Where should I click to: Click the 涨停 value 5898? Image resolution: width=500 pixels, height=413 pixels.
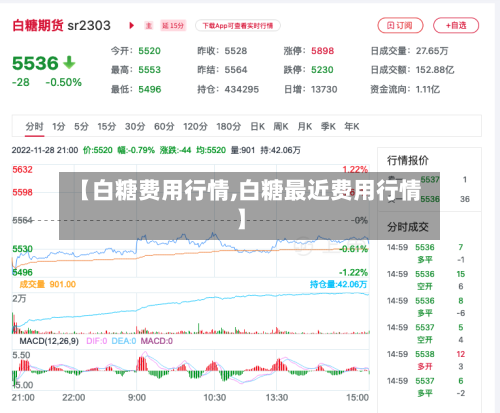click(323, 51)
